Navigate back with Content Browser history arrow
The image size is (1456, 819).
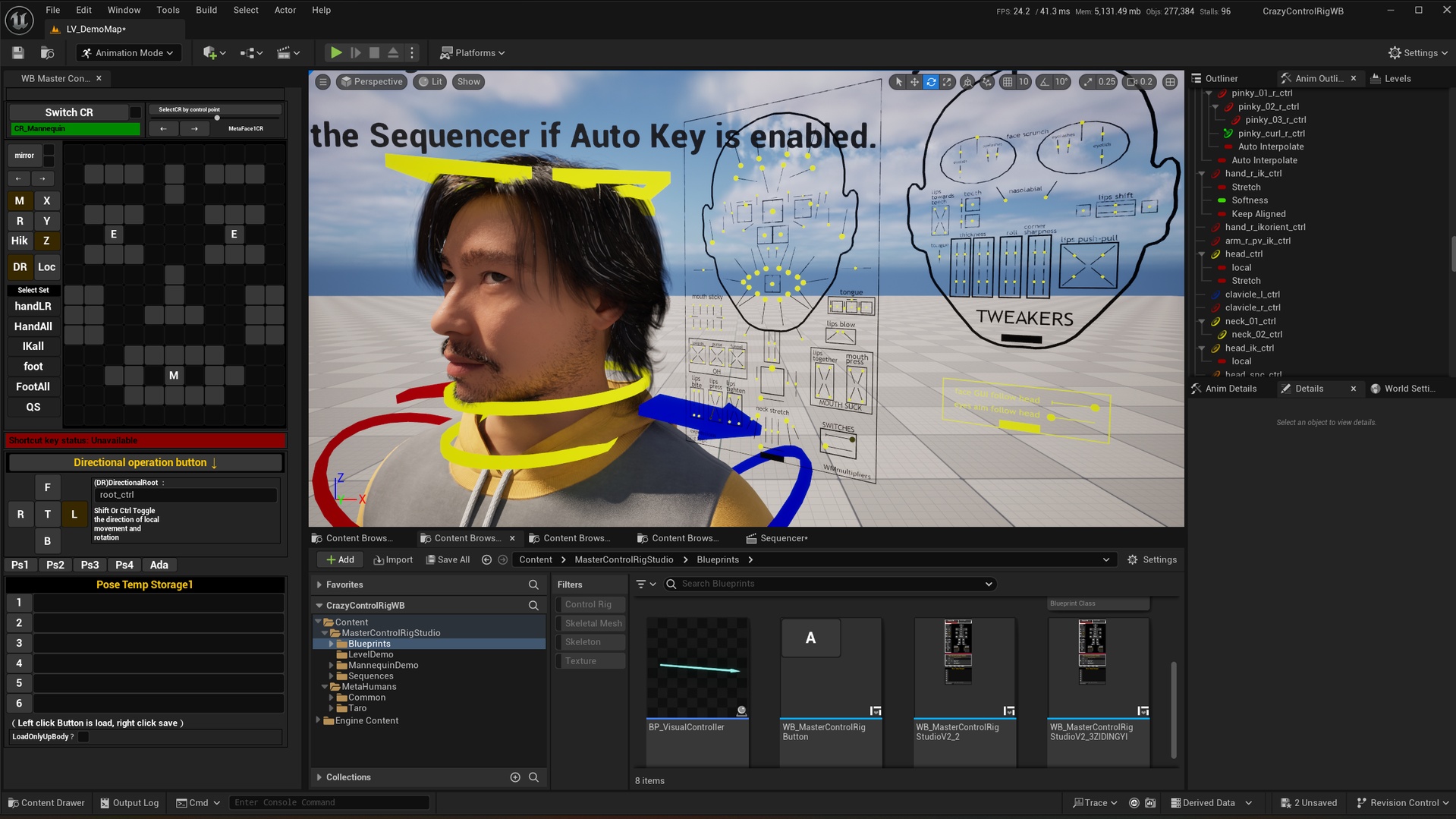click(x=486, y=560)
